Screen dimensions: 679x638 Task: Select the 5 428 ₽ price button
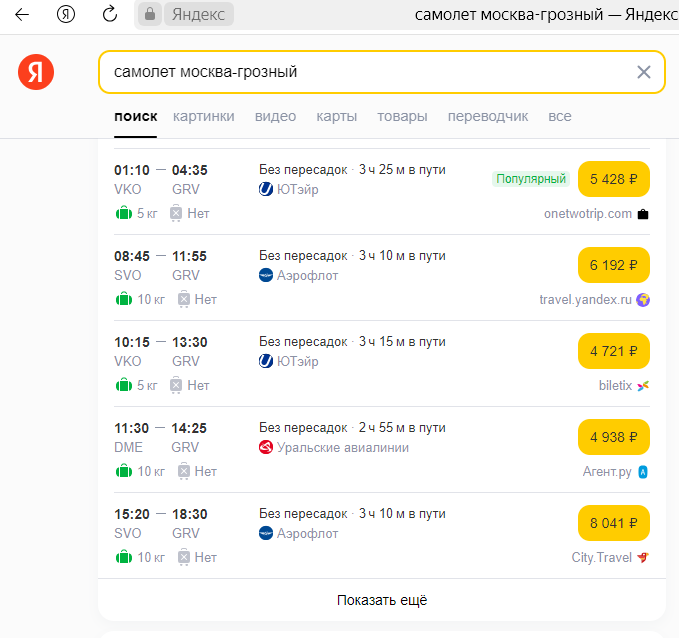pyautogui.click(x=614, y=180)
